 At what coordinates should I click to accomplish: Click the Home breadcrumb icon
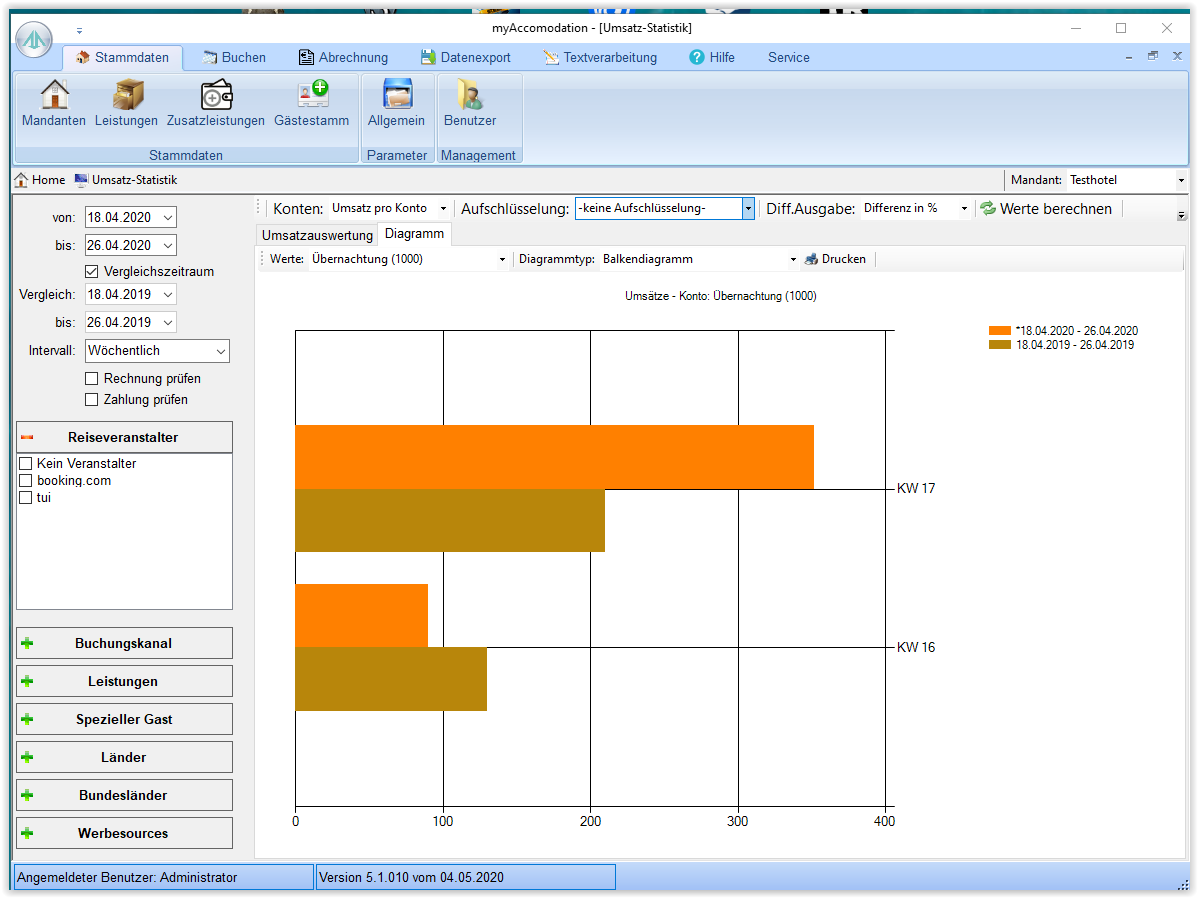[x=21, y=180]
